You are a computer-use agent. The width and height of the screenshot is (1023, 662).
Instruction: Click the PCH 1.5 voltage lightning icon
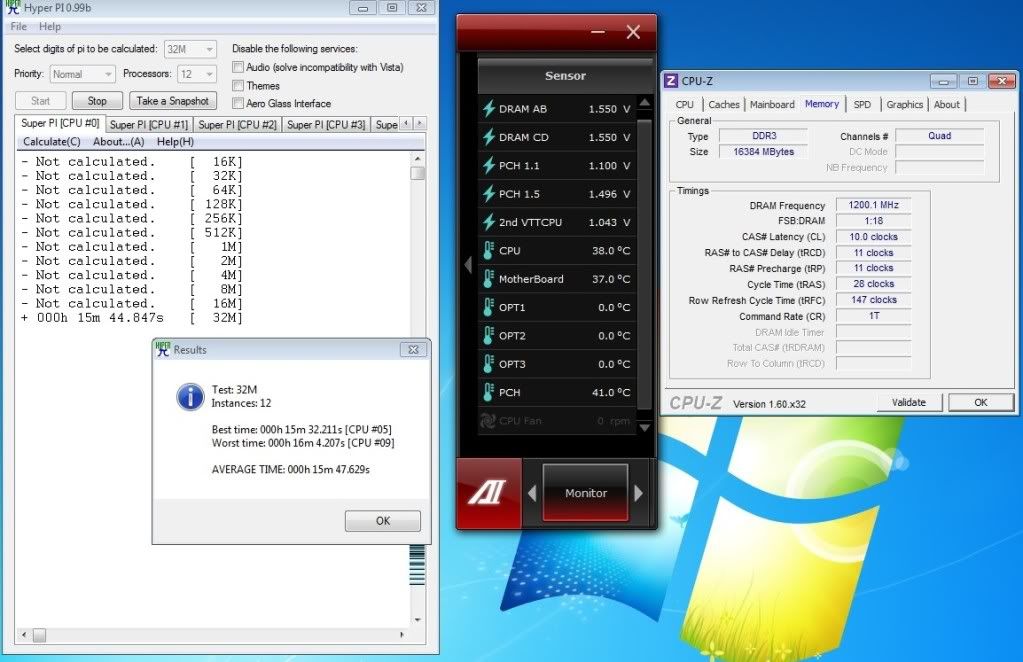coord(489,194)
